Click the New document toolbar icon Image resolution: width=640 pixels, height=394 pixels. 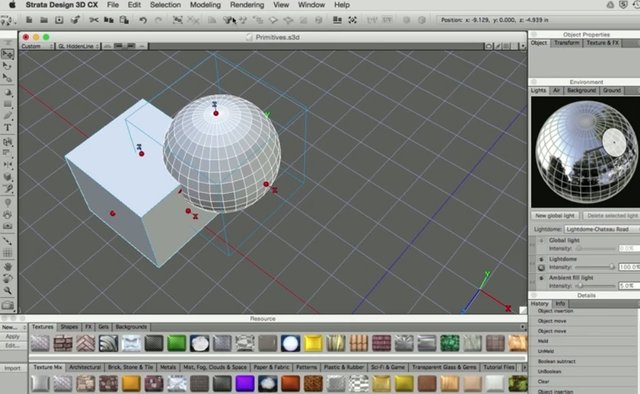click(29, 20)
